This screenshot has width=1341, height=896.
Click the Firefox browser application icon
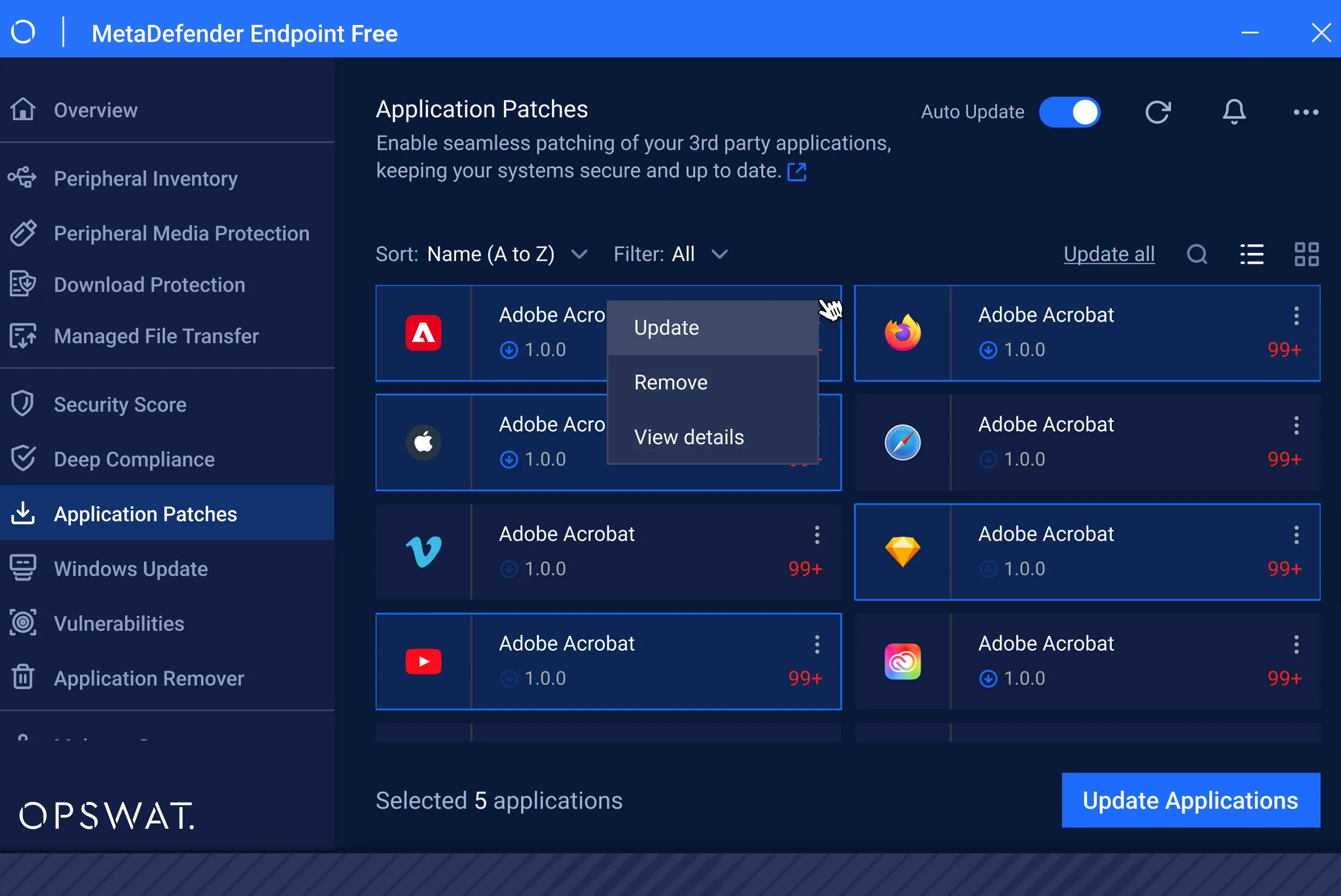click(x=901, y=332)
